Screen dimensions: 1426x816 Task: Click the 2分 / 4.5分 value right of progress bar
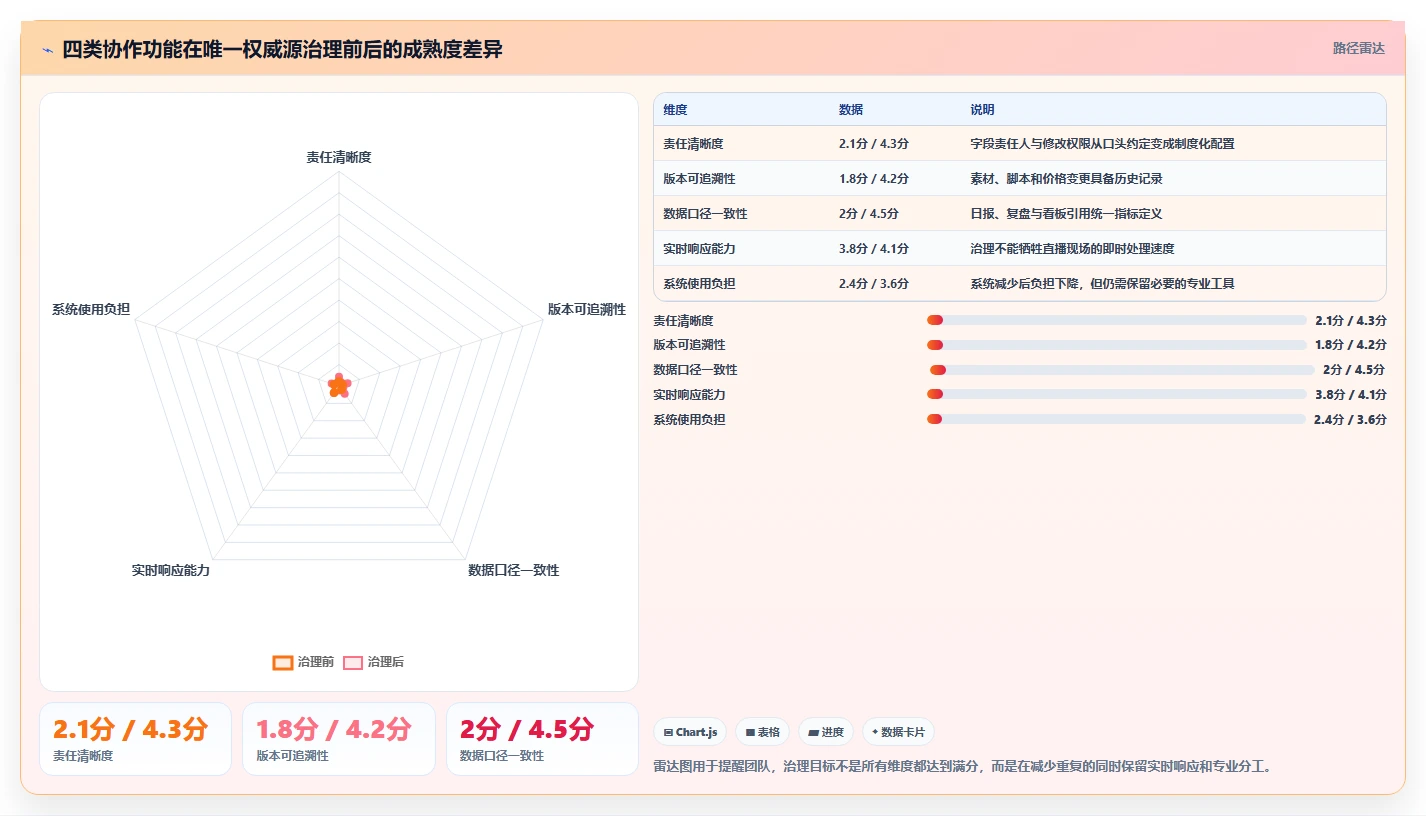[x=1355, y=370]
